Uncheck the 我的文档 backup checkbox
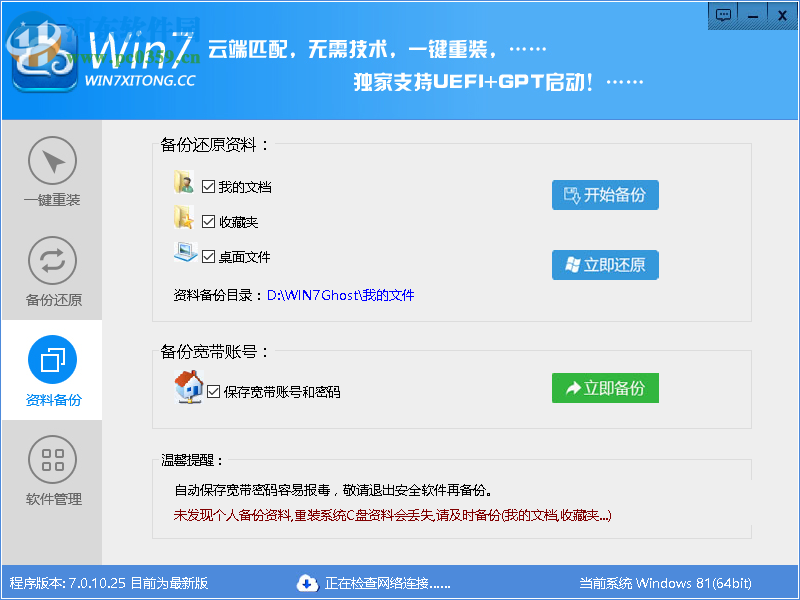This screenshot has height=600, width=800. pos(207,184)
